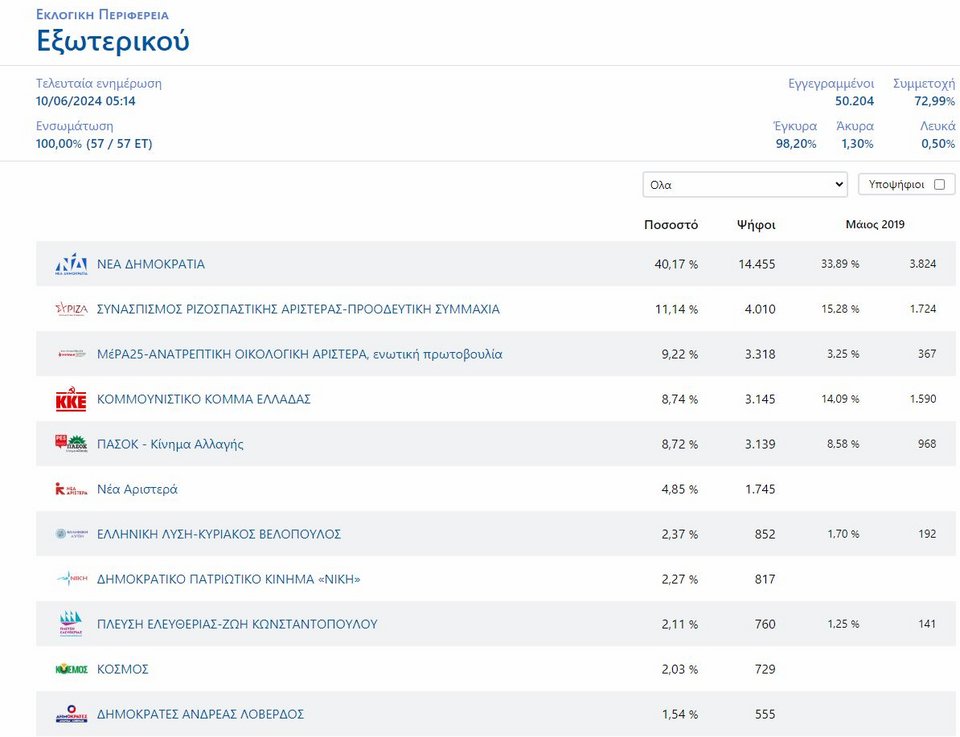Image resolution: width=960 pixels, height=737 pixels.
Task: Click the 4,85 % percentage
Action: [x=680, y=489]
